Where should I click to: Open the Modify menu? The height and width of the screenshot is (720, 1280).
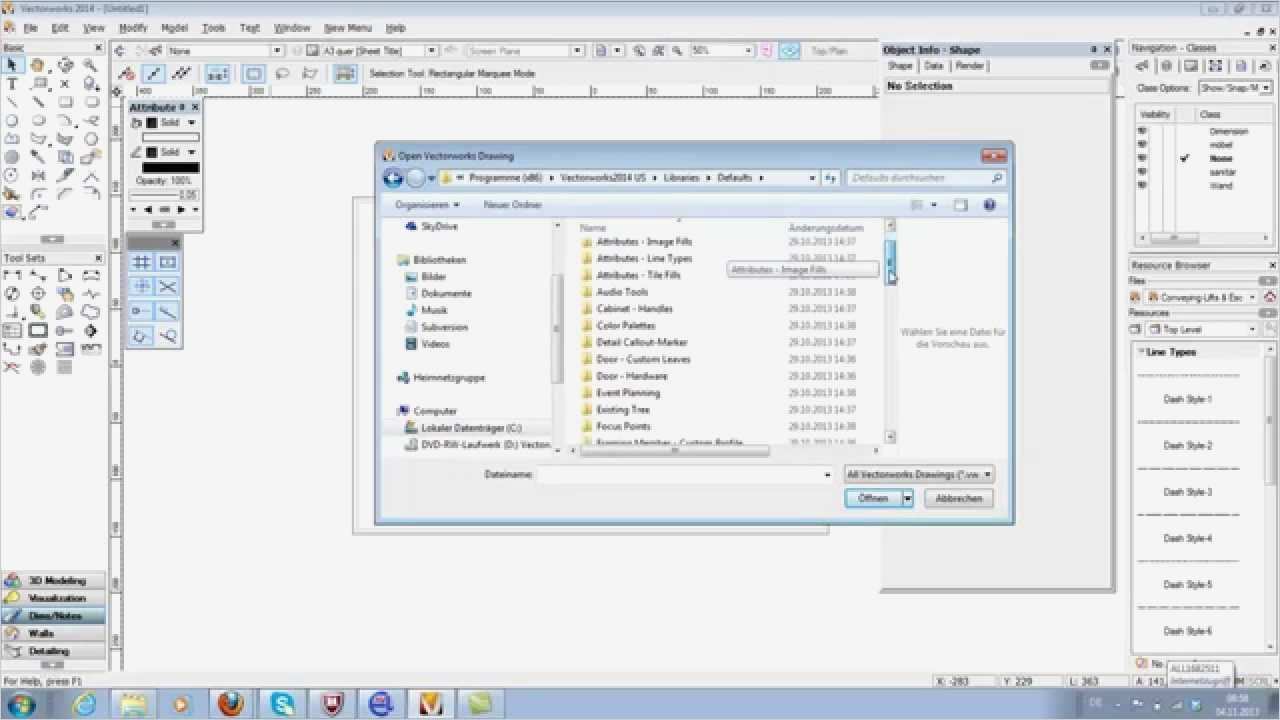click(x=133, y=28)
